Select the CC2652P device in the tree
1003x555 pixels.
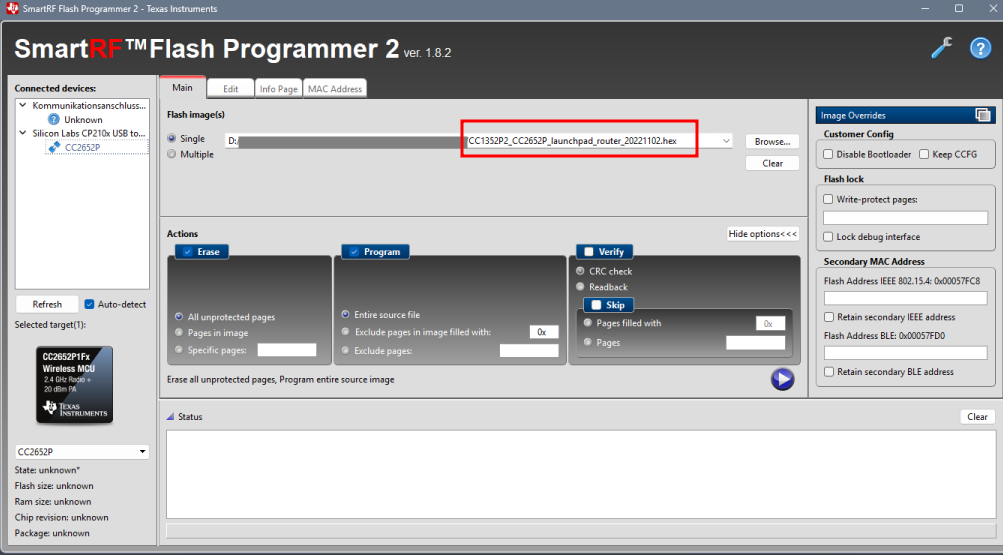point(82,147)
